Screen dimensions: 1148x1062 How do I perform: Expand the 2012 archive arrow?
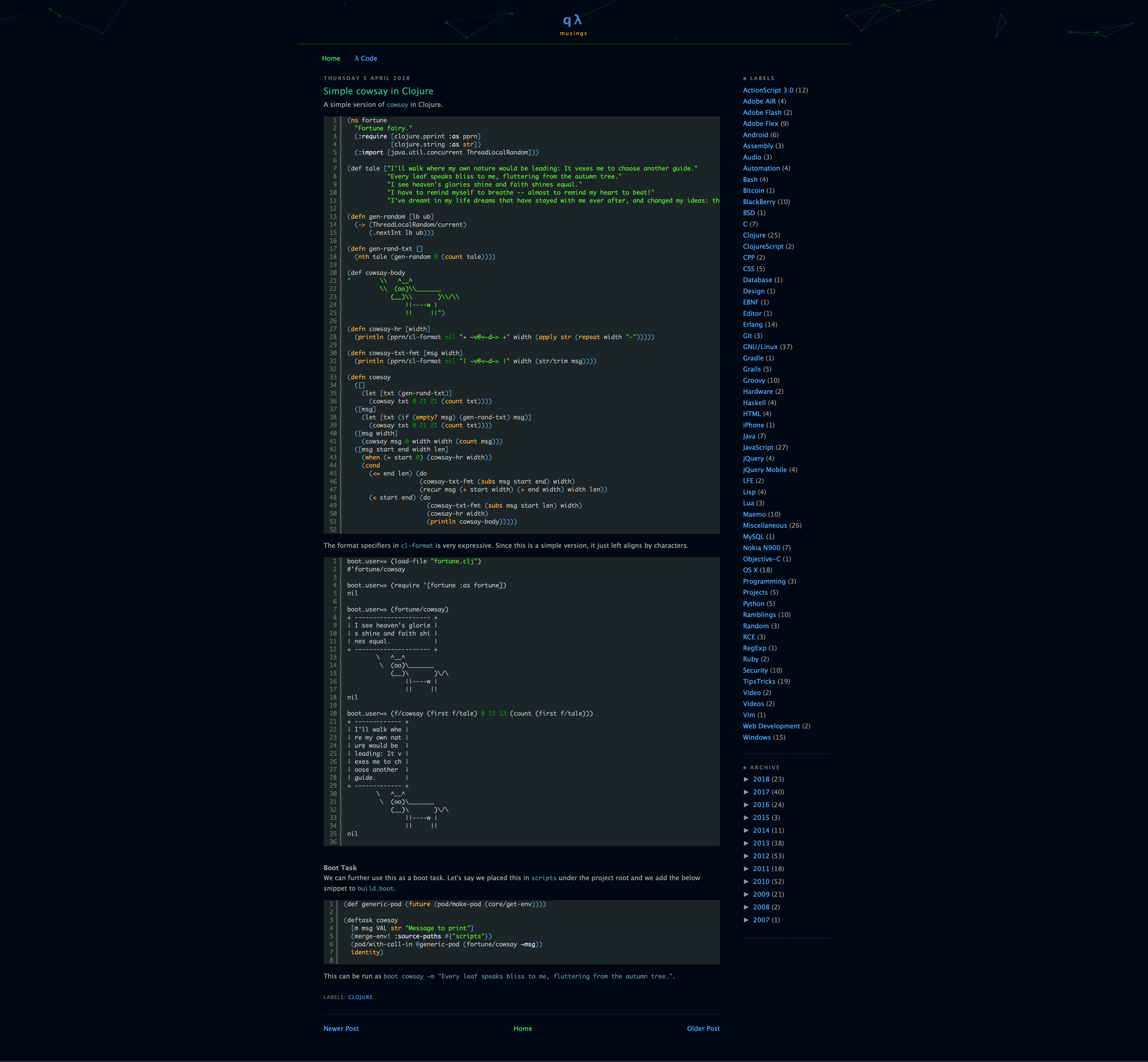point(746,856)
